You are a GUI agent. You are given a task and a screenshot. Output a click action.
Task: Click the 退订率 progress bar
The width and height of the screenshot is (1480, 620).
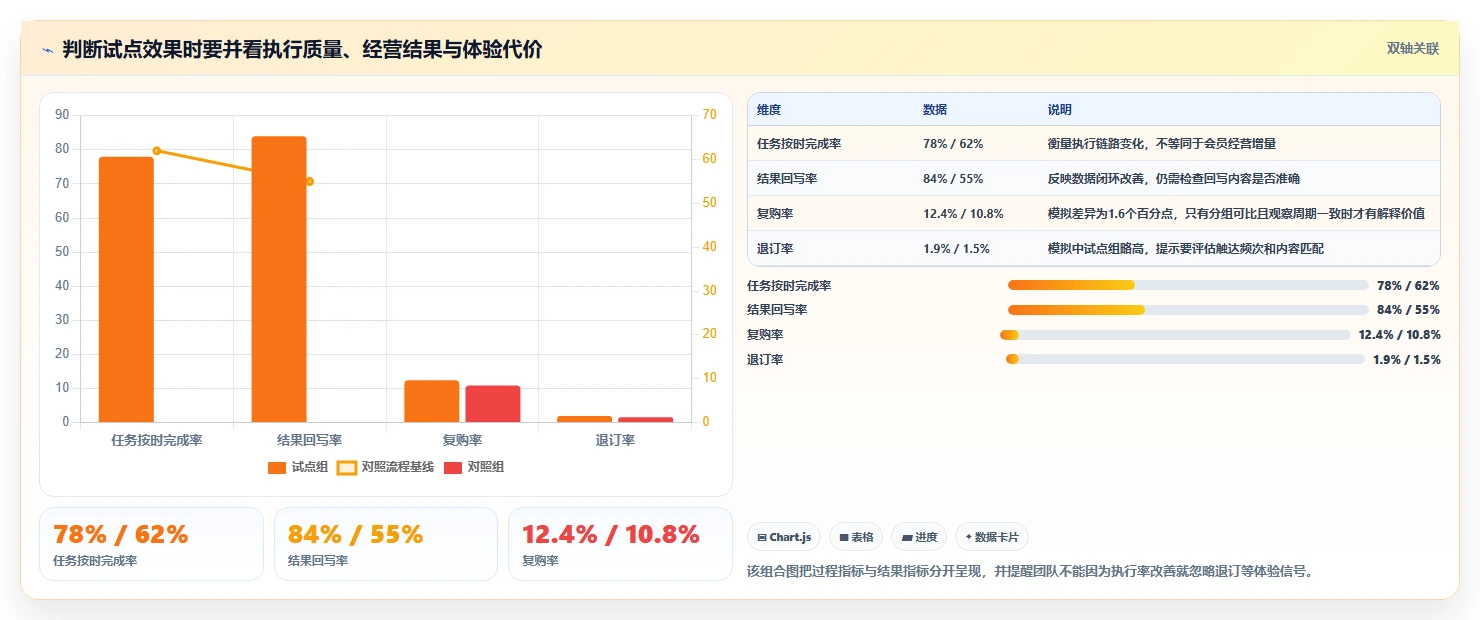[1185, 359]
